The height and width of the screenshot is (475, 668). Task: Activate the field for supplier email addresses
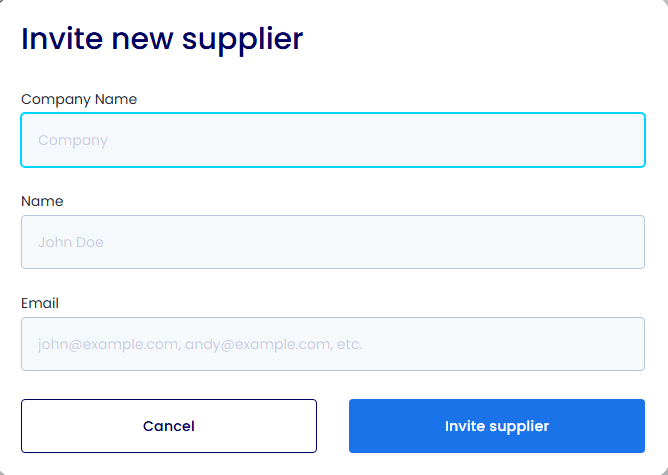332,344
